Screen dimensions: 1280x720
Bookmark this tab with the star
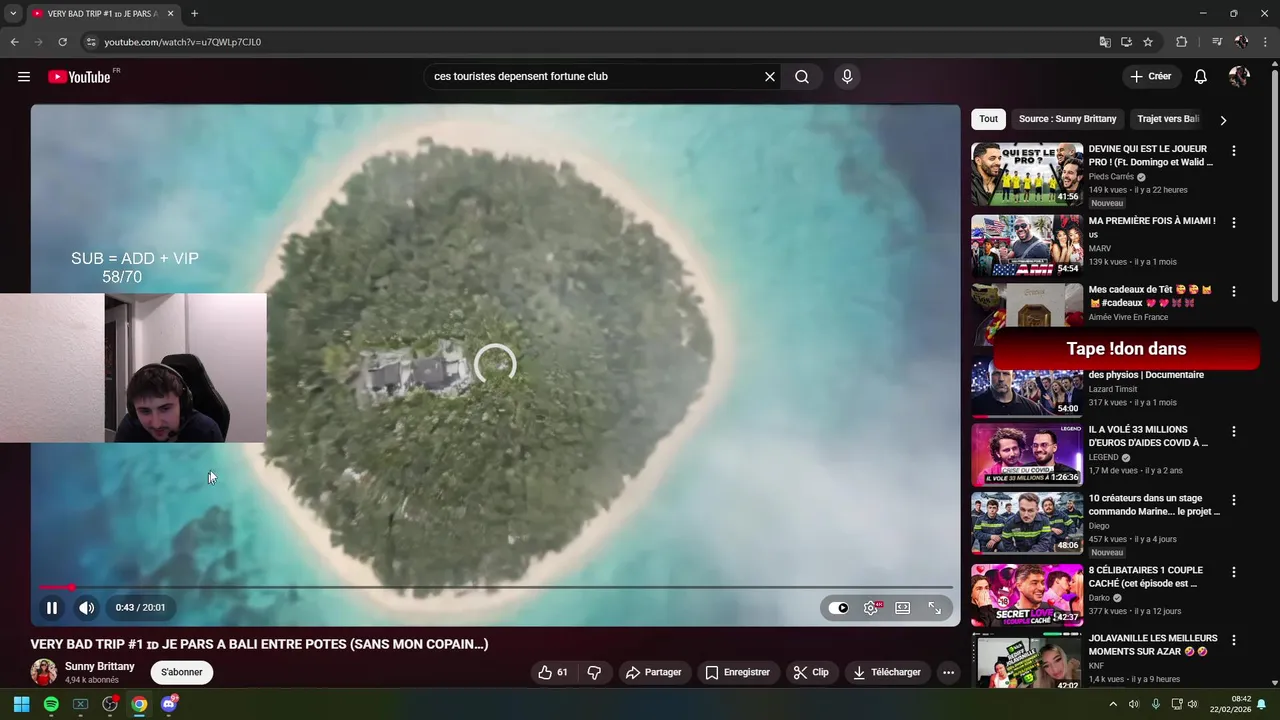point(1148,42)
